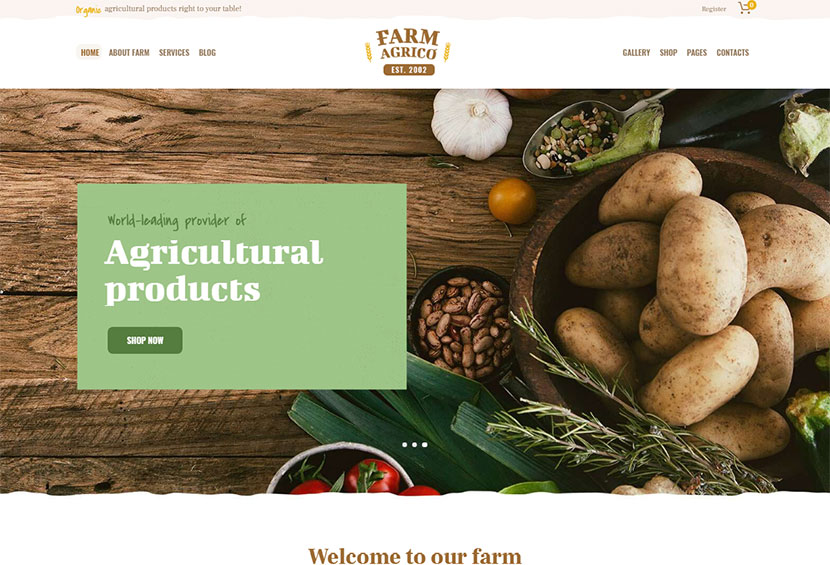The height and width of the screenshot is (565, 830).
Task: Open the Contacts page
Action: (733, 52)
